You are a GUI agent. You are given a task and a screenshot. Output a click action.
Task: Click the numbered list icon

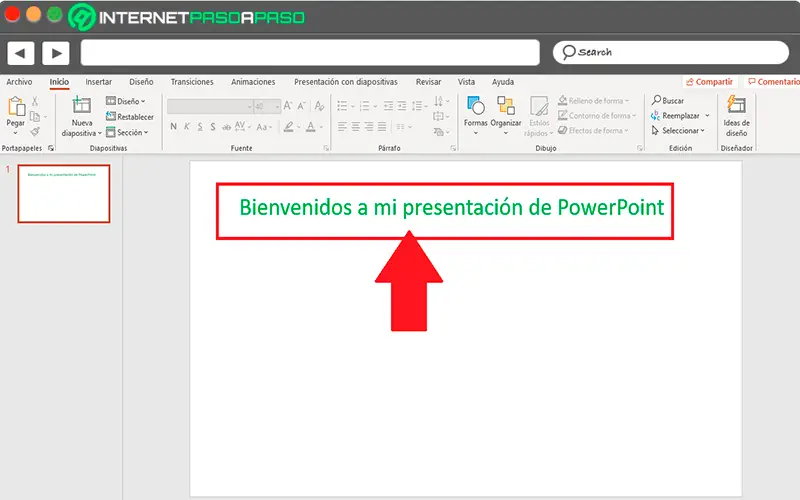(x=364, y=106)
